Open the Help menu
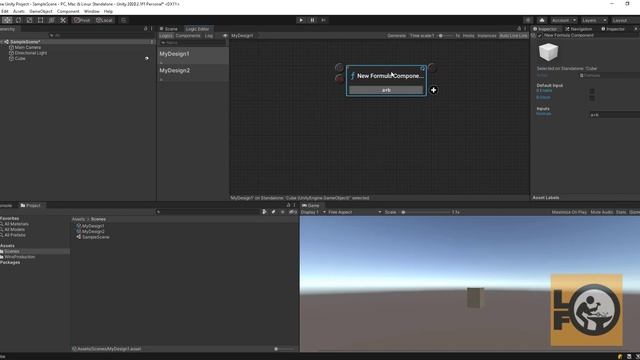640x360 pixels. pyautogui.click(x=108, y=11)
